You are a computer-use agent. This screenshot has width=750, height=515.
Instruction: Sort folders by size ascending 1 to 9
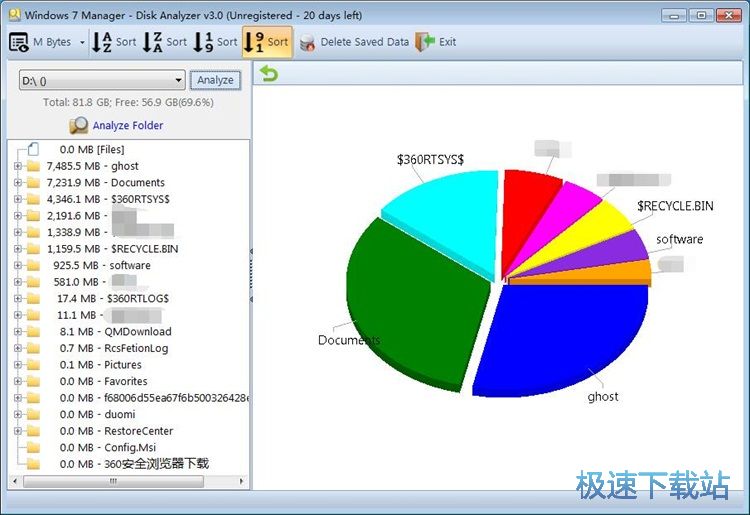pyautogui.click(x=215, y=42)
